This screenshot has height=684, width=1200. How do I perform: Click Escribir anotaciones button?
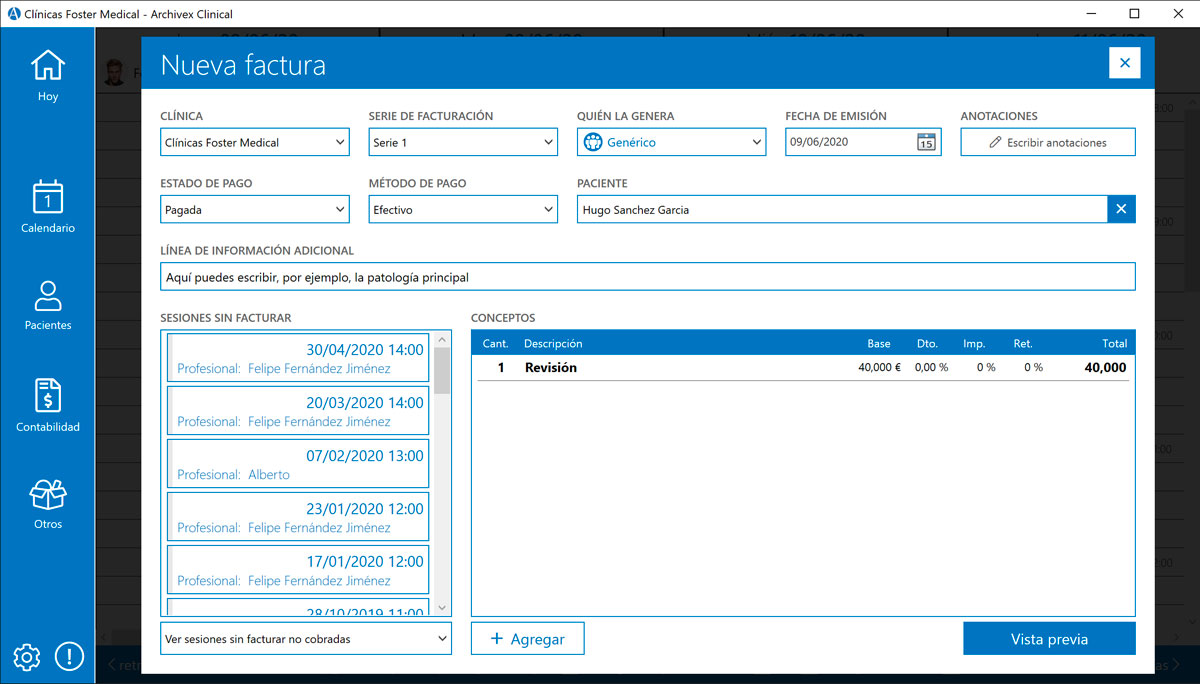point(1047,142)
